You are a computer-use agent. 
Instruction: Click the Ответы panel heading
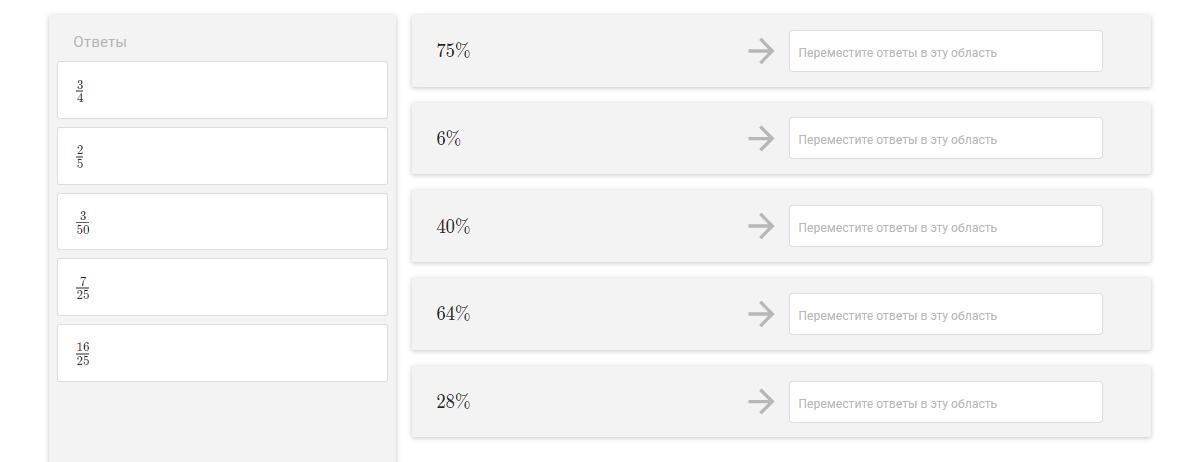(x=100, y=42)
